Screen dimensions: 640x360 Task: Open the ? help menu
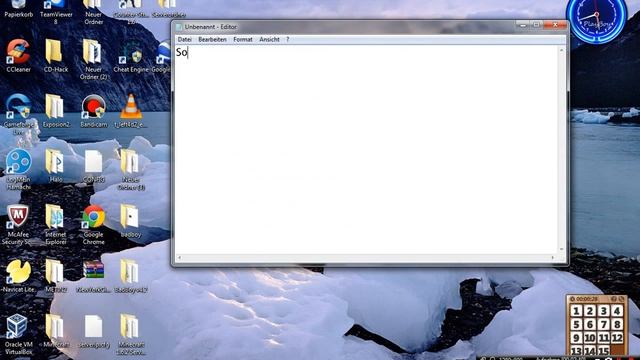pos(287,39)
